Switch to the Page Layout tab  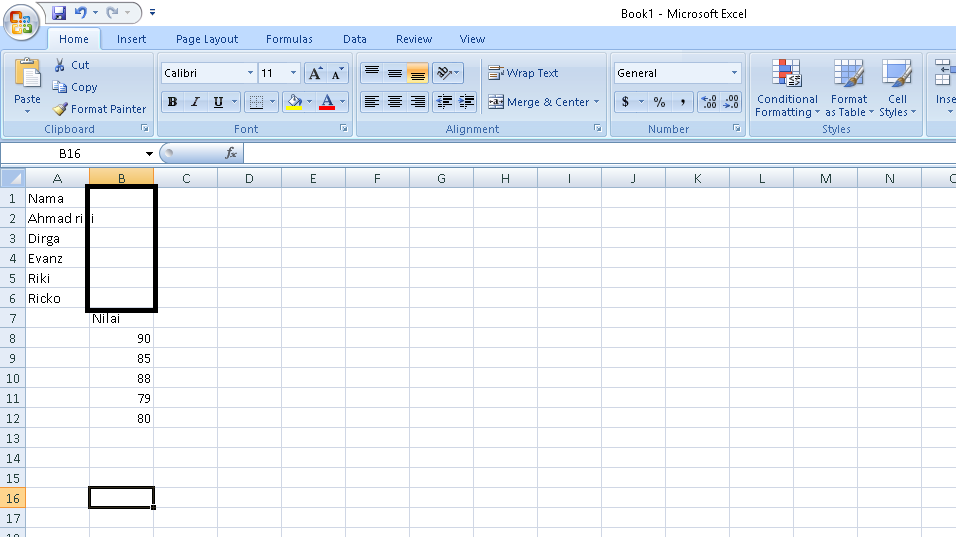tap(207, 39)
